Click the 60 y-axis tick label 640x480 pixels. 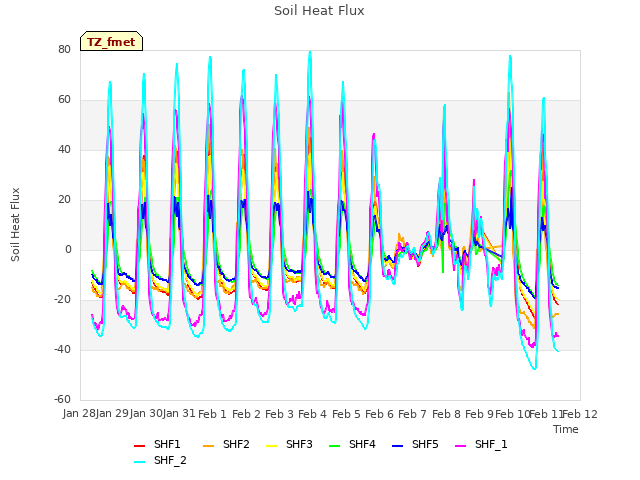pyautogui.click(x=64, y=100)
